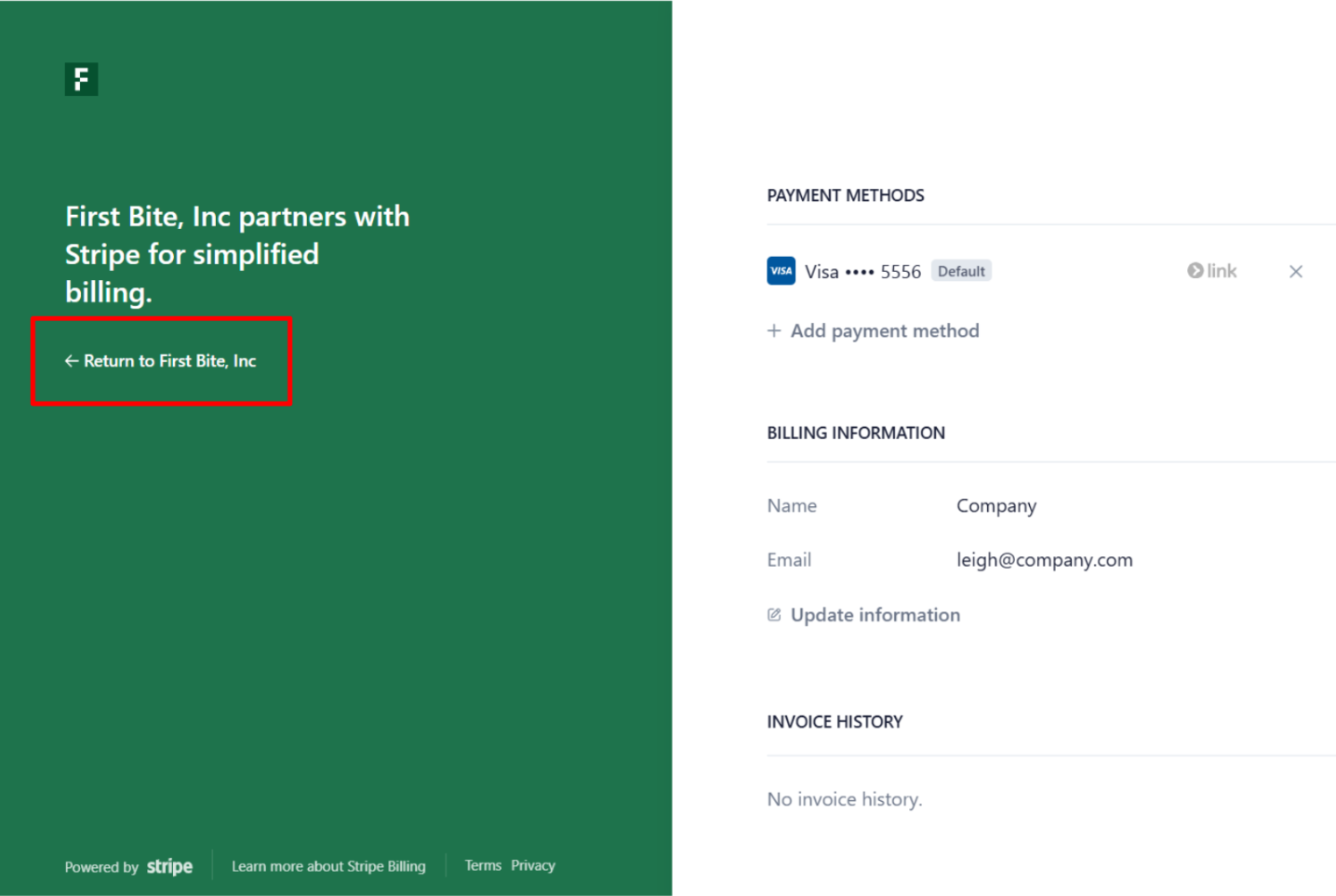Open Learn more about Stripe Billing
1336x896 pixels.
point(328,866)
